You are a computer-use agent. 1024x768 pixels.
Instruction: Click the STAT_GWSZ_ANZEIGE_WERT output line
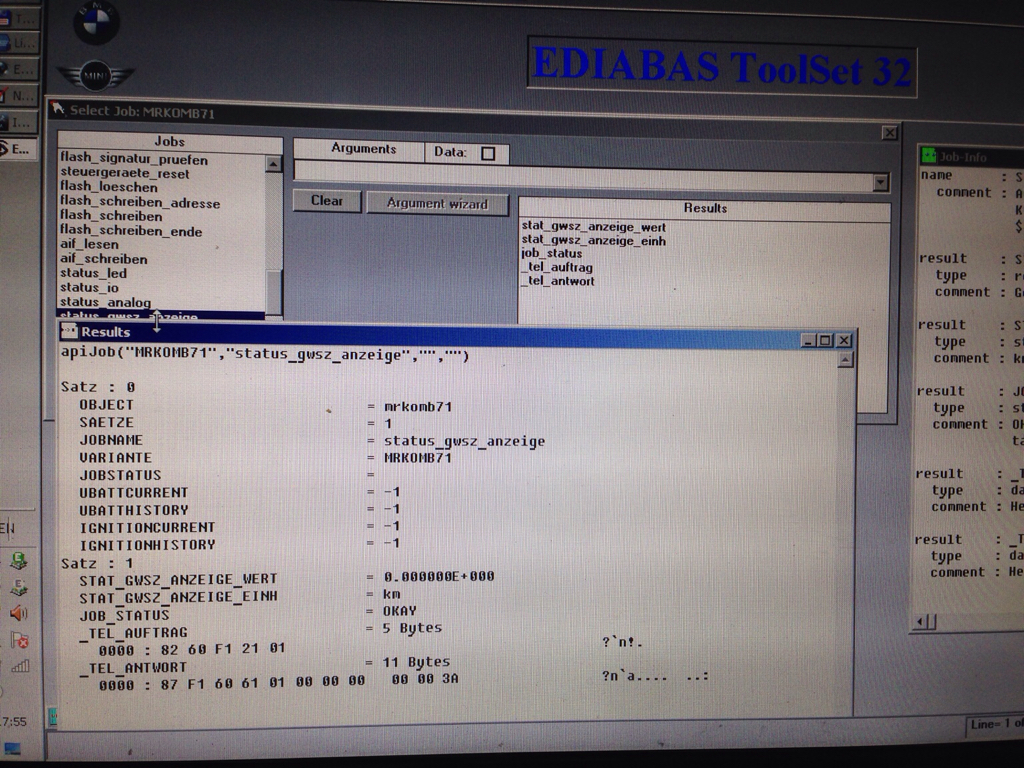pyautogui.click(x=287, y=579)
